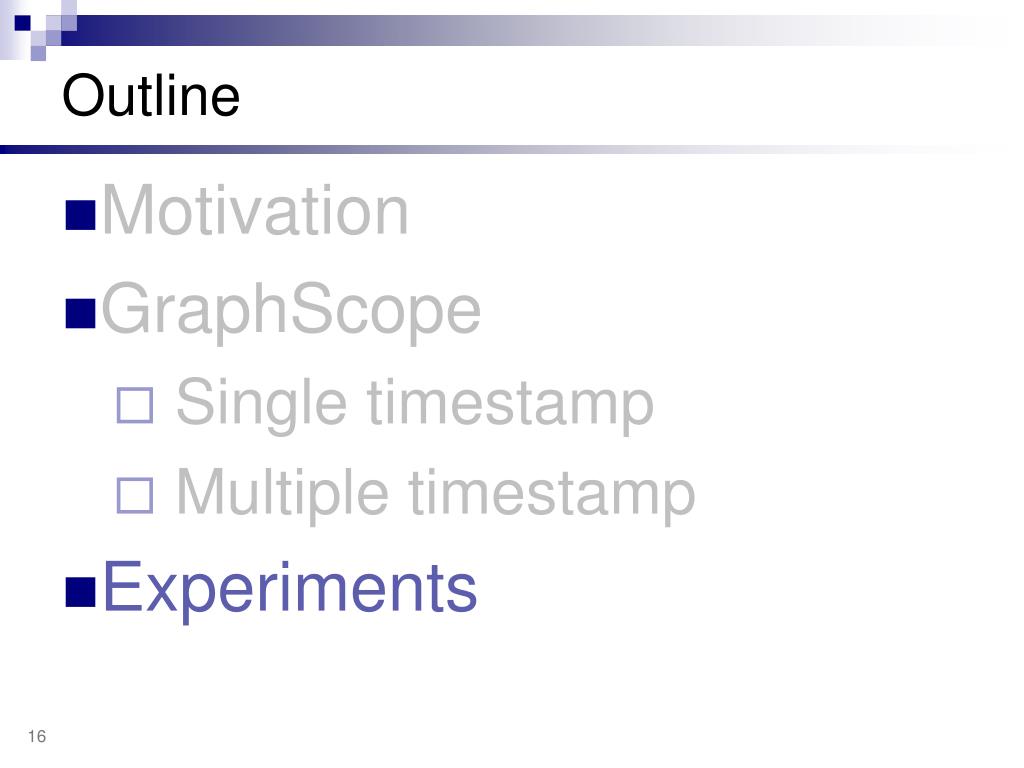Click the dark blue gradient bar at top

coord(522,31)
